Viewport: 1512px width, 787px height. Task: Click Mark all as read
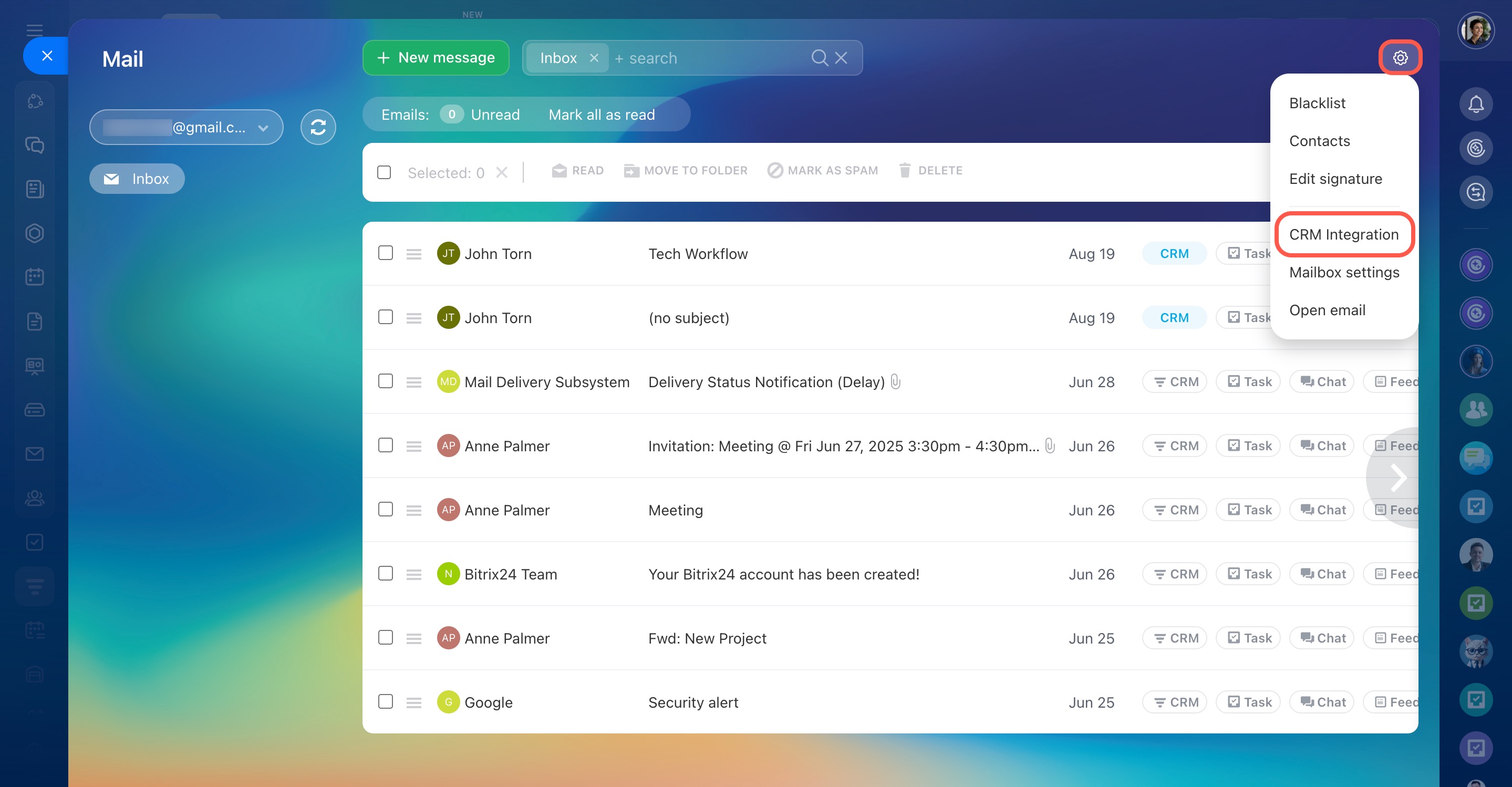click(601, 115)
